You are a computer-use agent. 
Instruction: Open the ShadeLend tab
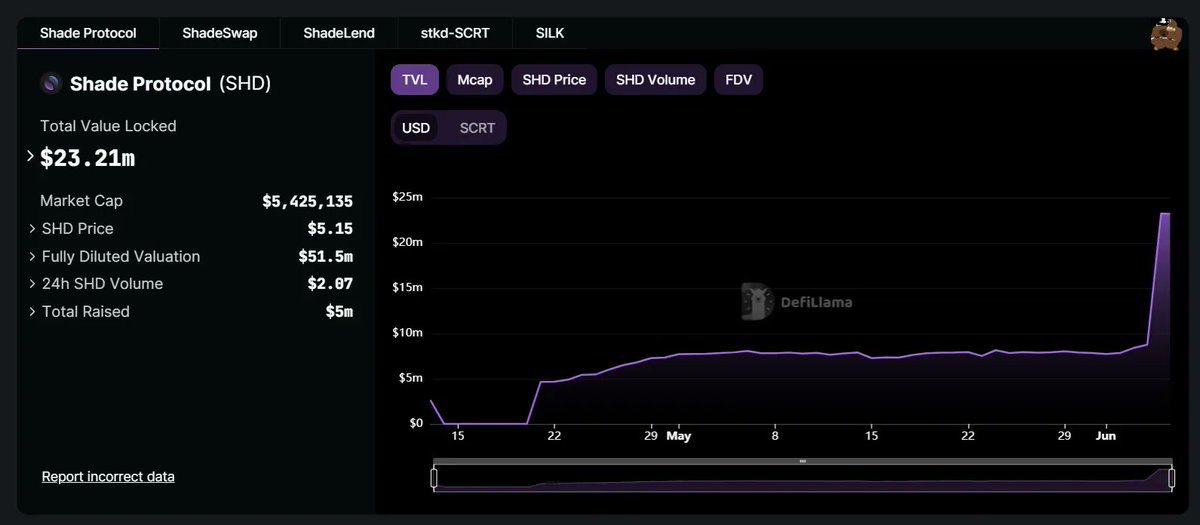(339, 33)
